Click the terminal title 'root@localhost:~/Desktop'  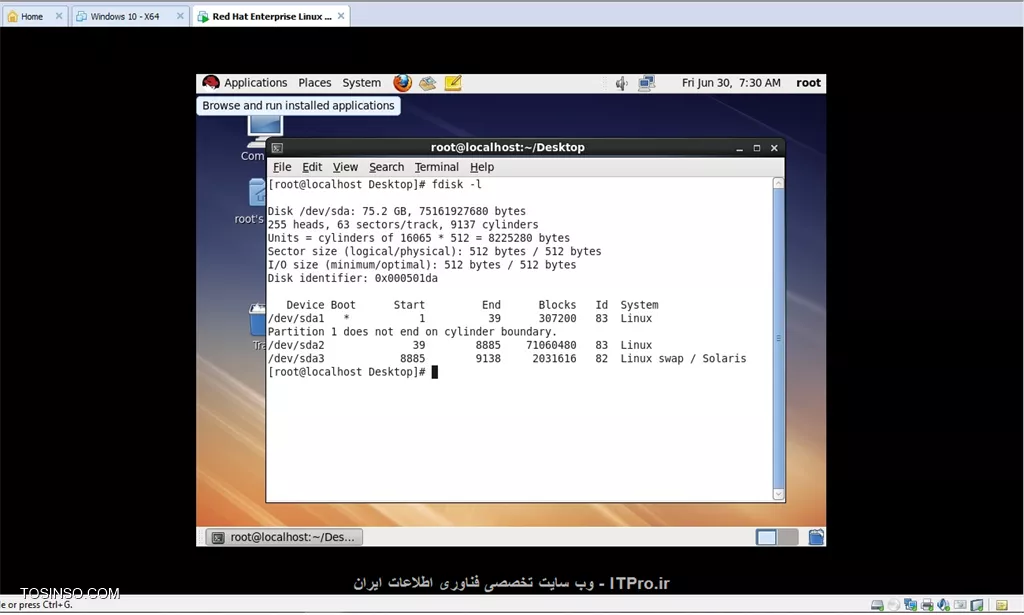pos(507,148)
